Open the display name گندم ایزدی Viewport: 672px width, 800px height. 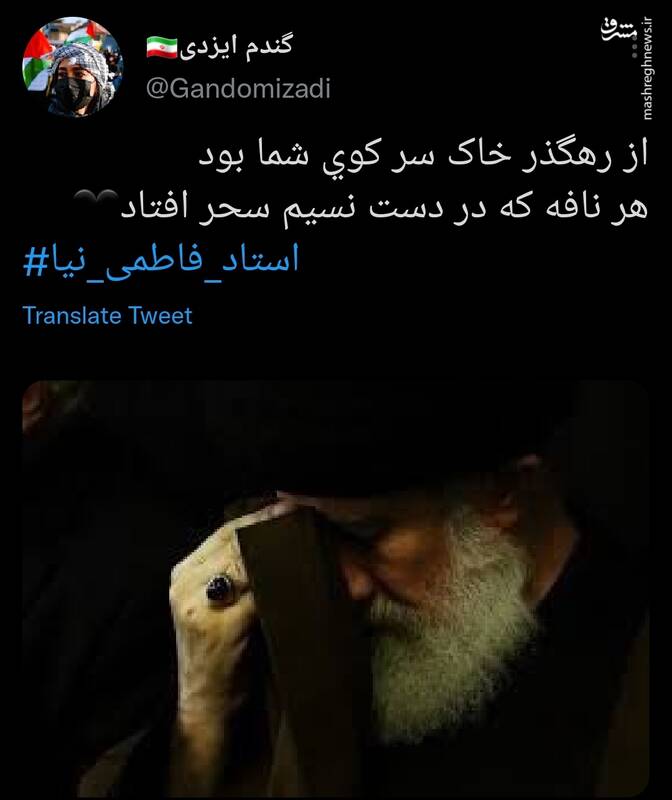pyautogui.click(x=236, y=47)
